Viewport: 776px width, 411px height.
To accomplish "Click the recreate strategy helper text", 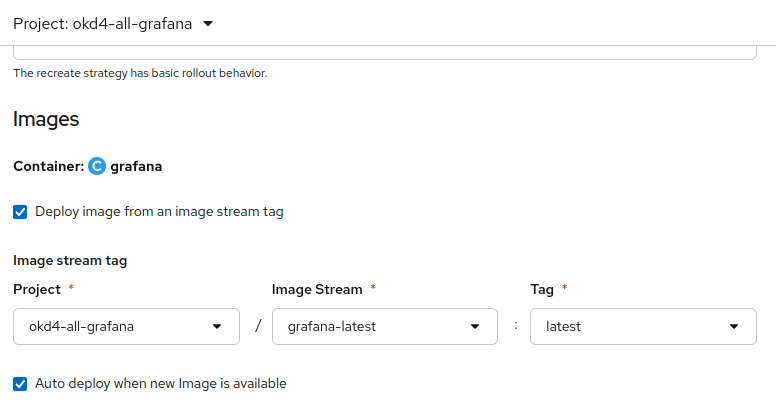I will (140, 74).
